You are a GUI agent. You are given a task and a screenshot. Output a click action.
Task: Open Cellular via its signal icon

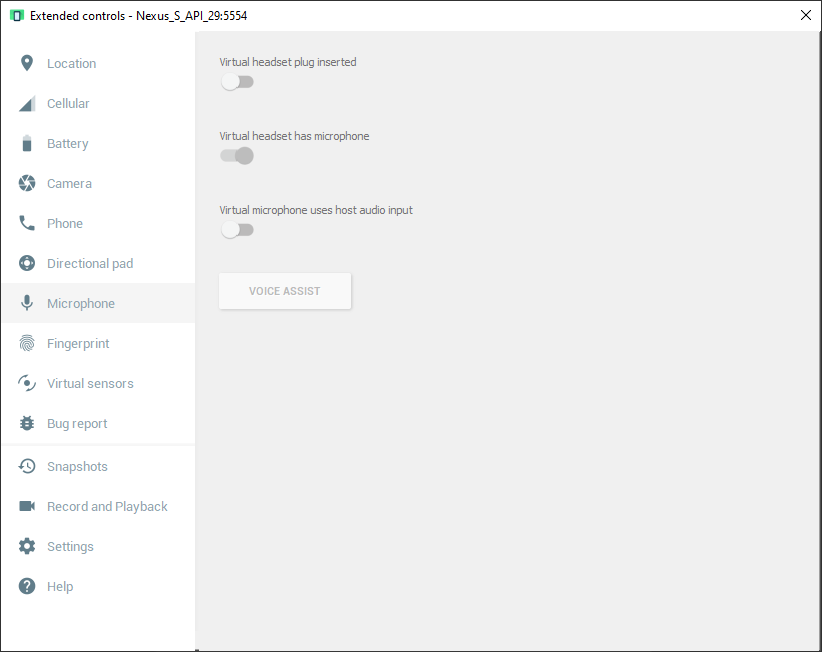coord(27,104)
